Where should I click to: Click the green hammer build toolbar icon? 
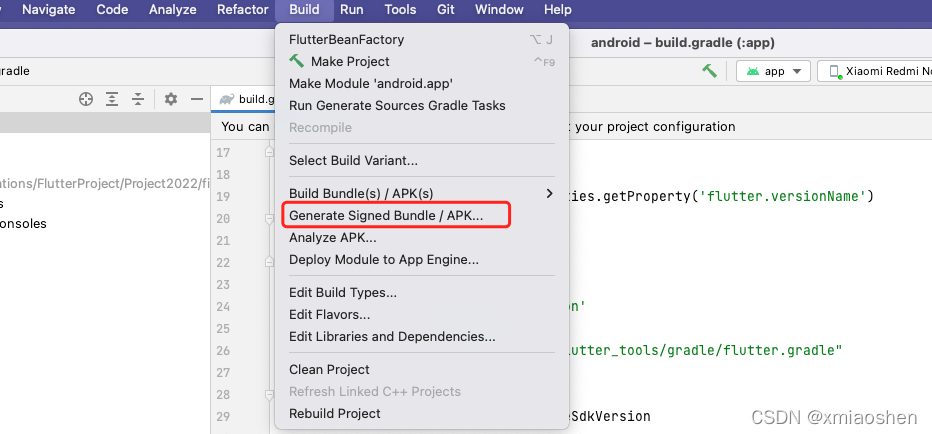tap(709, 71)
